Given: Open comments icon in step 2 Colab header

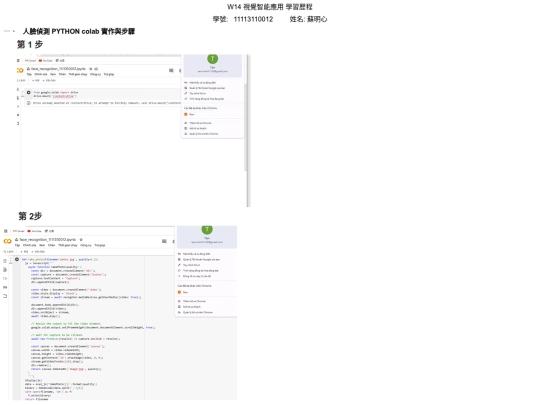Looking at the screenshot, I should click(x=164, y=241).
